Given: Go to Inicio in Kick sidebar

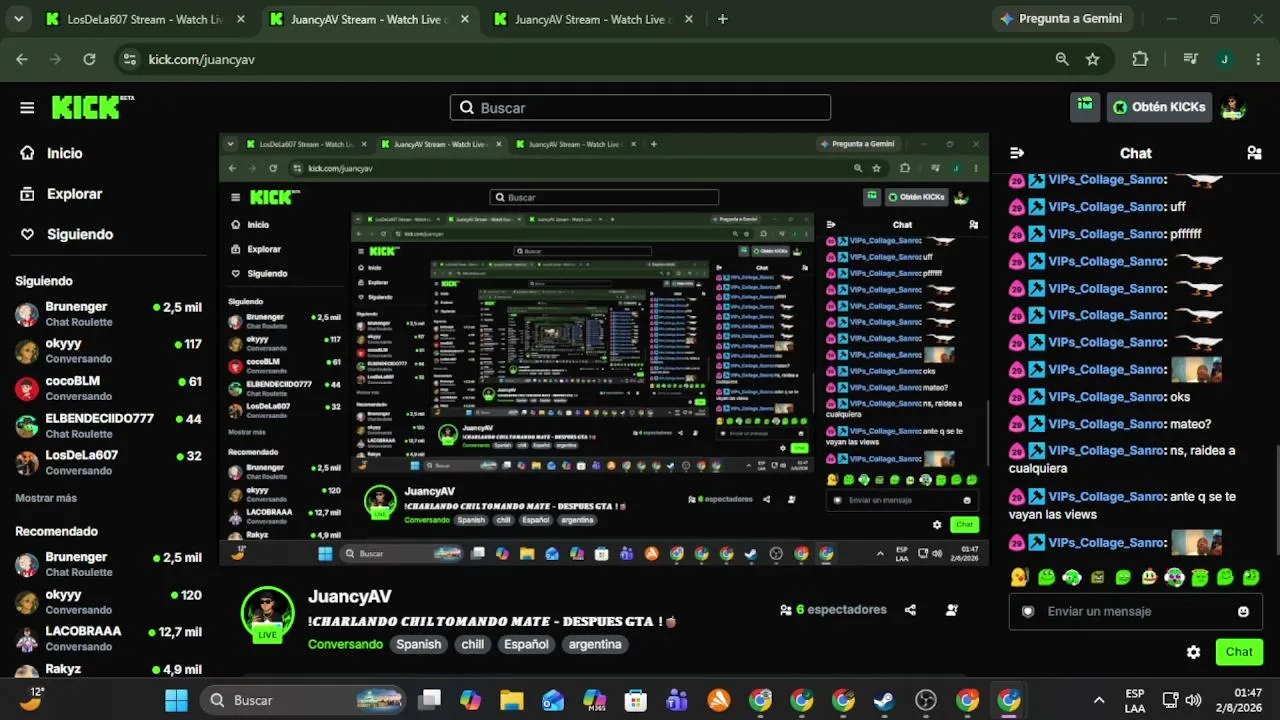Looking at the screenshot, I should pyautogui.click(x=65, y=153).
